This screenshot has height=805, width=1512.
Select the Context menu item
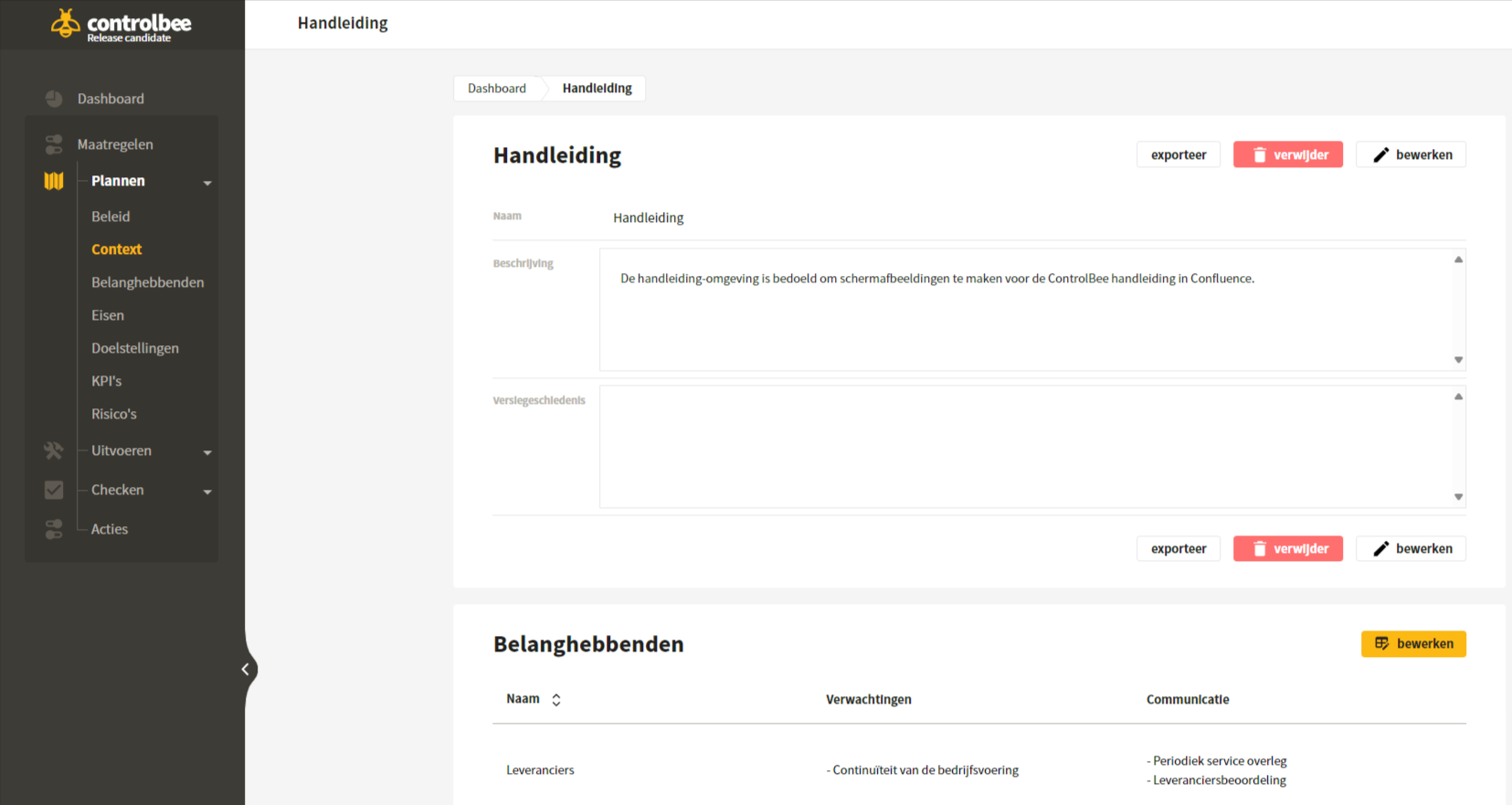pos(116,249)
